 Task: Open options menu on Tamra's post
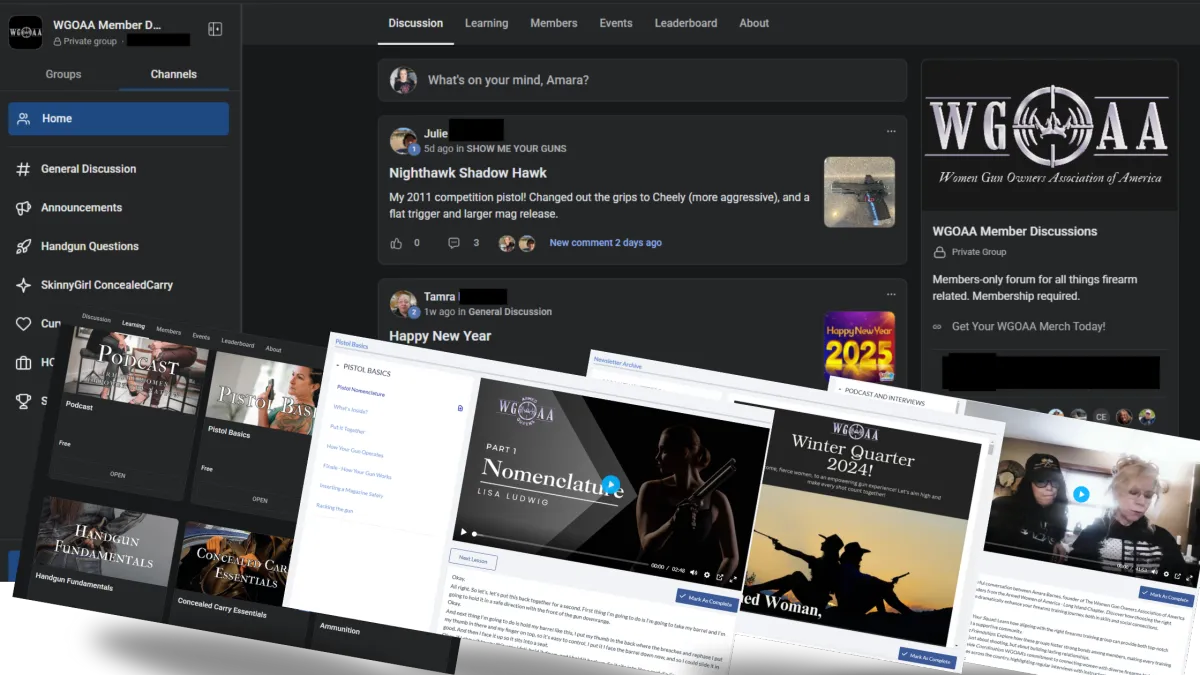[x=891, y=294]
